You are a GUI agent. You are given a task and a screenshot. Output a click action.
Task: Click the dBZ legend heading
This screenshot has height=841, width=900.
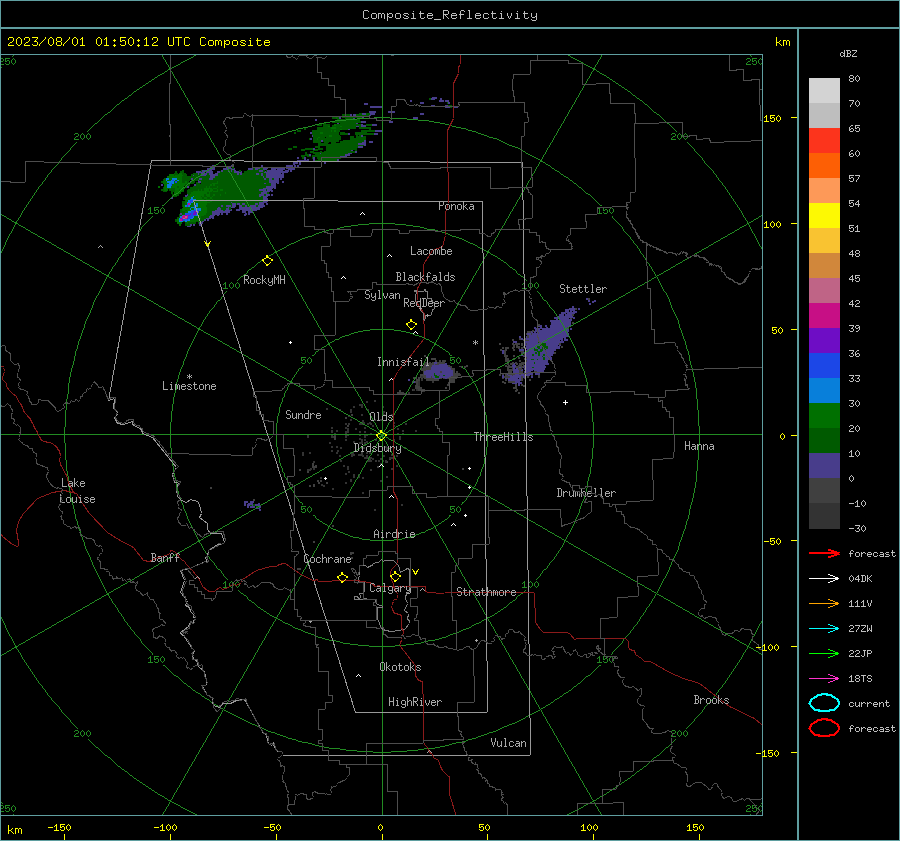pos(848,53)
